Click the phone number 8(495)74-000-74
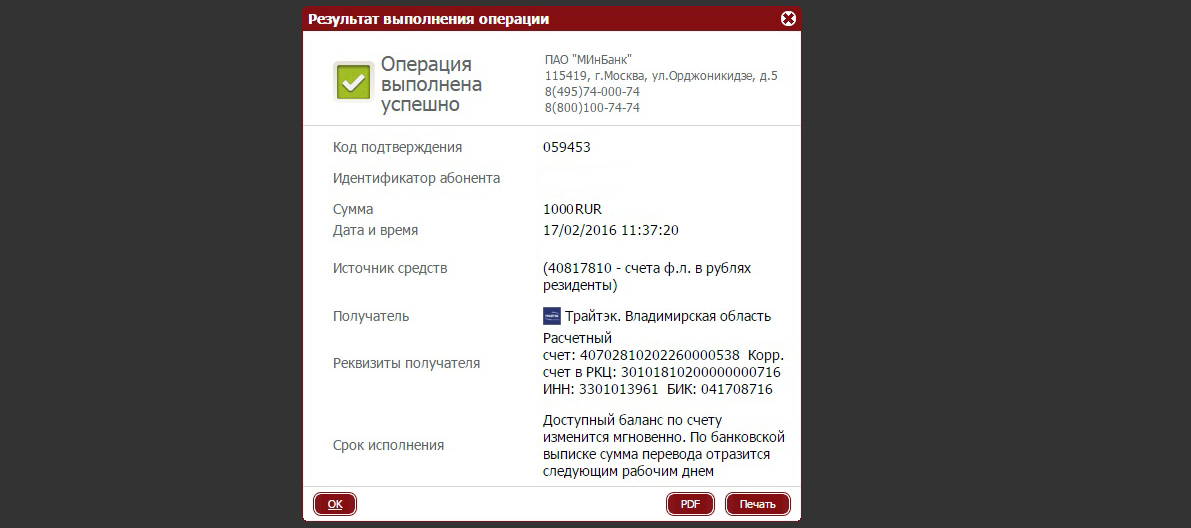Image resolution: width=1191 pixels, height=528 pixels. tap(592, 92)
